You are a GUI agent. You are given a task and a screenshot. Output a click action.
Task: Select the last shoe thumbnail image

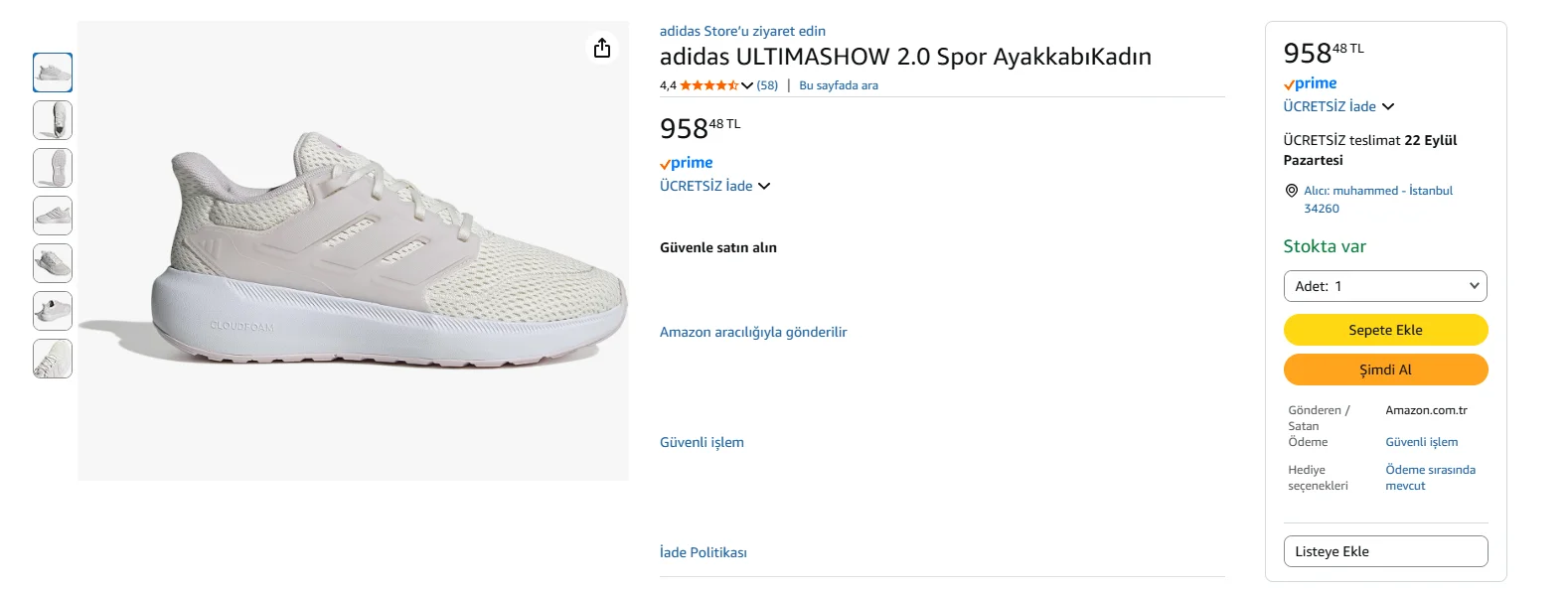[x=53, y=359]
